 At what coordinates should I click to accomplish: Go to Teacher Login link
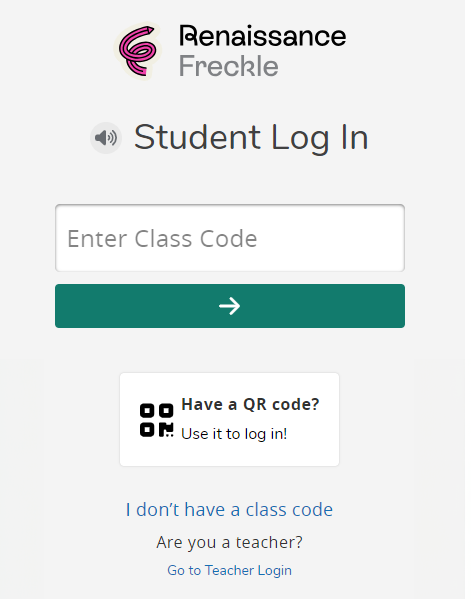pos(229,570)
